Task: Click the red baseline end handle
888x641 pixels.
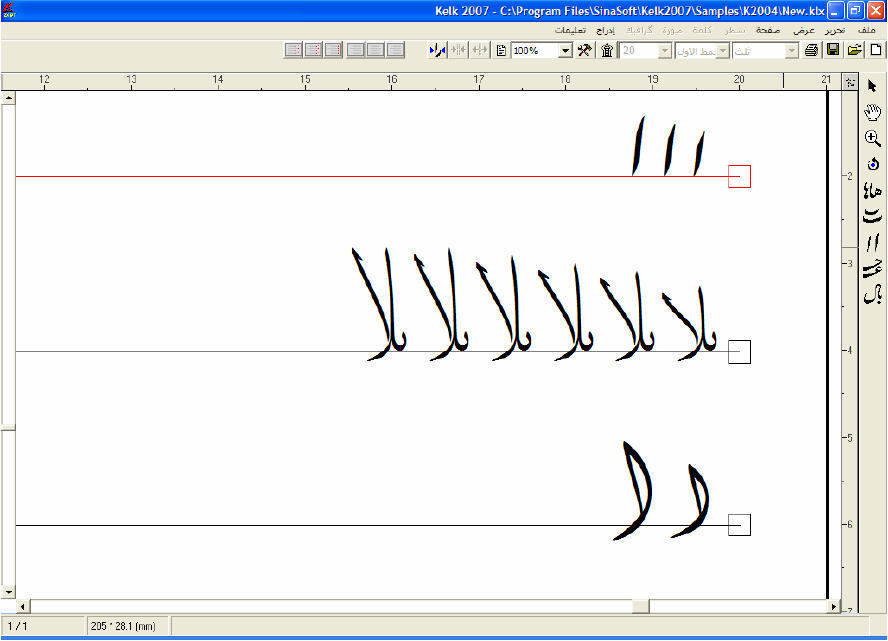Action: click(x=739, y=176)
